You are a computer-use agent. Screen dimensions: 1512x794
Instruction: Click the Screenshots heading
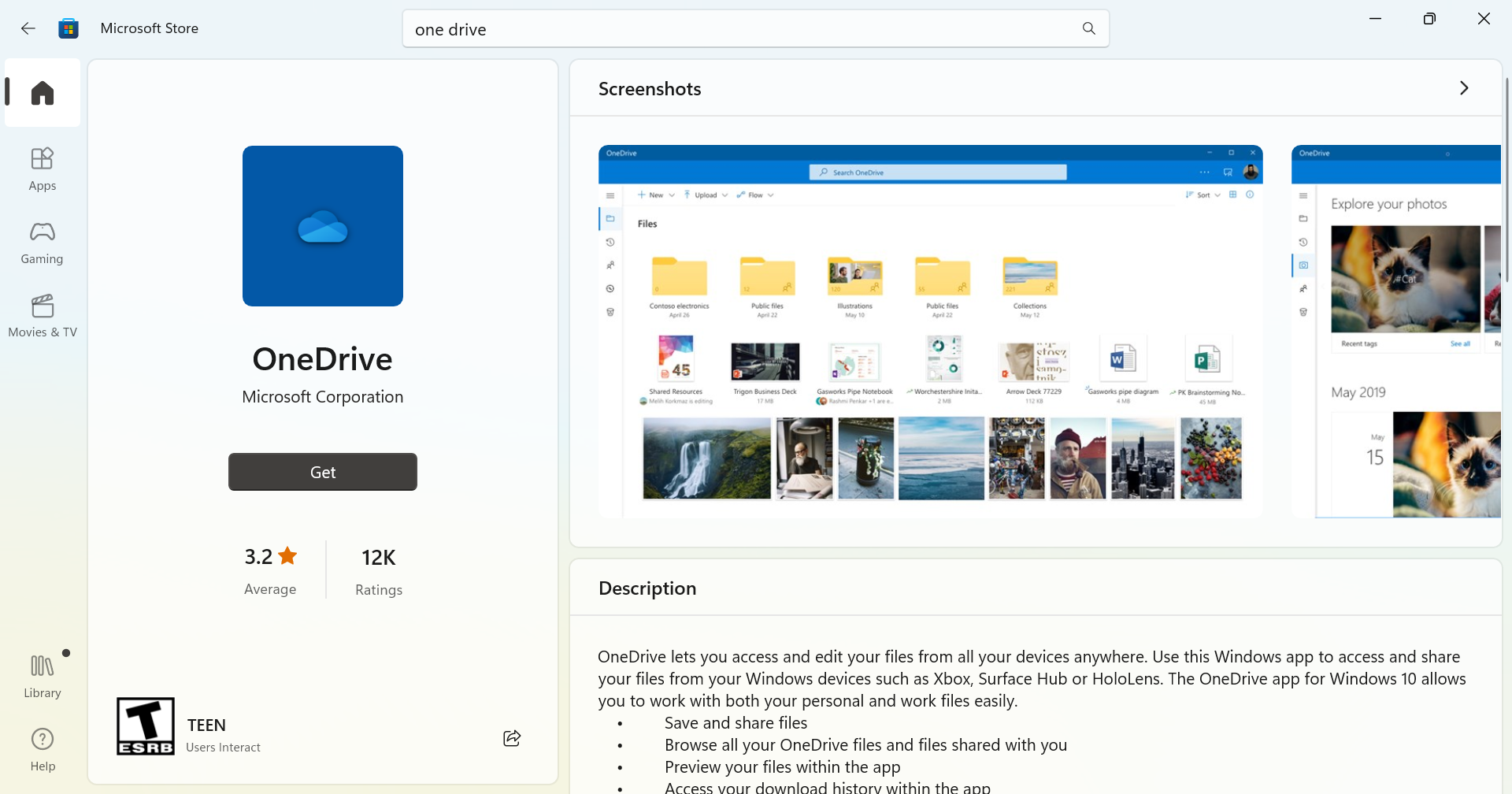click(650, 89)
